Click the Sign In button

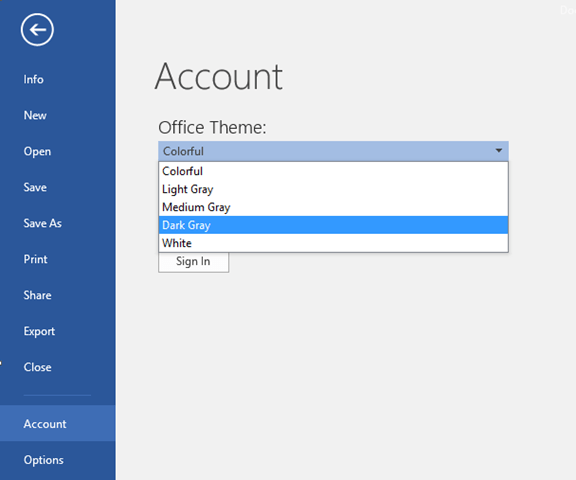point(193,262)
